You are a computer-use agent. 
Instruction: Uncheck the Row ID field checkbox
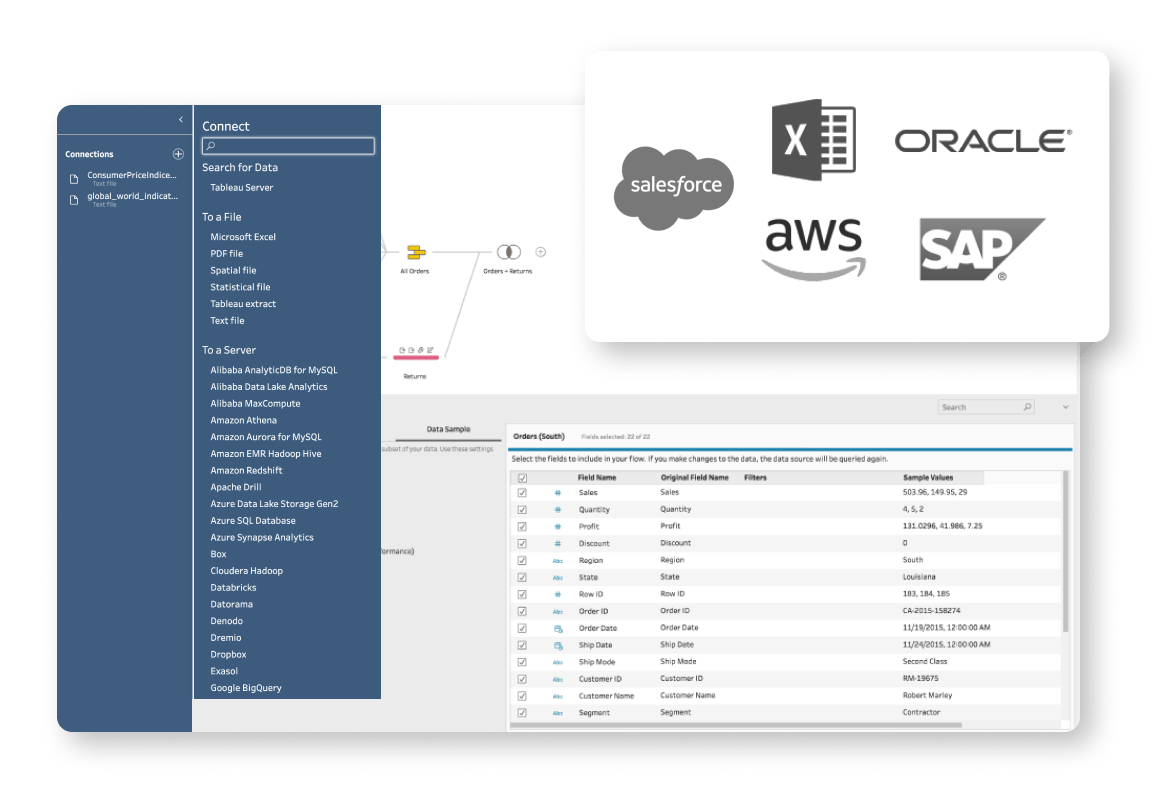(522, 594)
